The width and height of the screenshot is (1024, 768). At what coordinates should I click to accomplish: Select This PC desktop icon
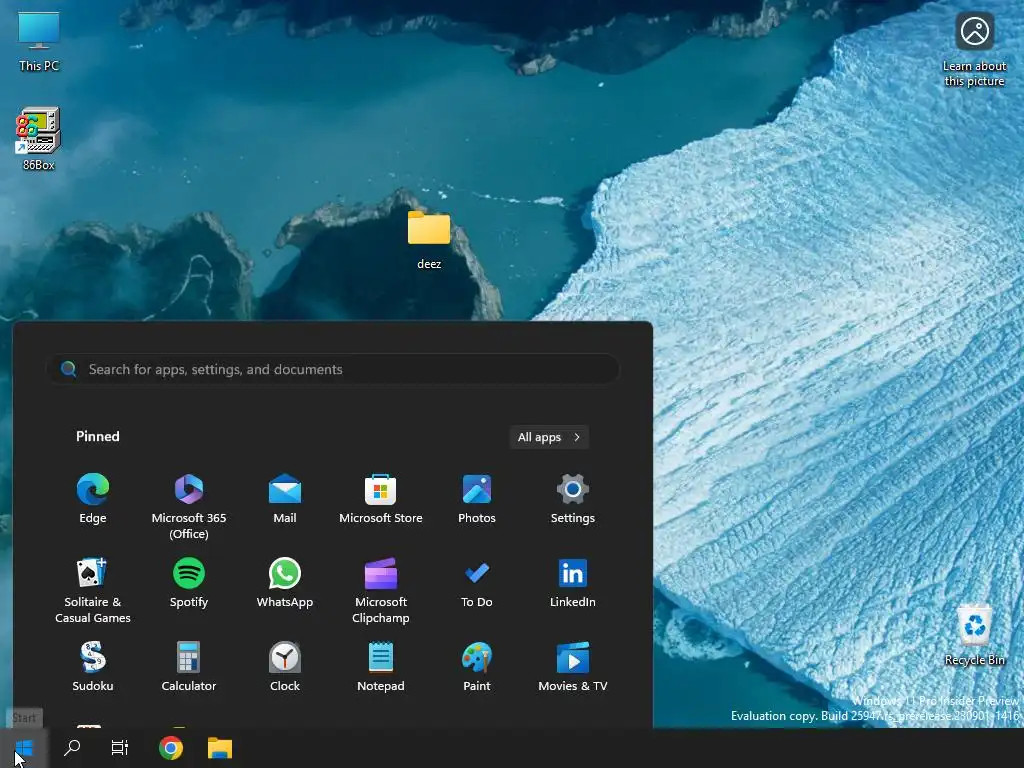coord(39,41)
